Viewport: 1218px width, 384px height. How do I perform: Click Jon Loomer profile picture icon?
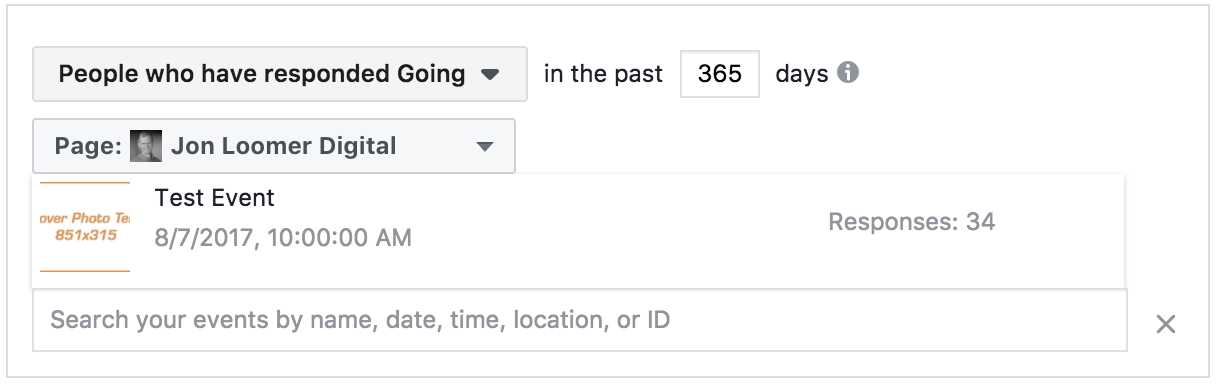click(x=146, y=146)
